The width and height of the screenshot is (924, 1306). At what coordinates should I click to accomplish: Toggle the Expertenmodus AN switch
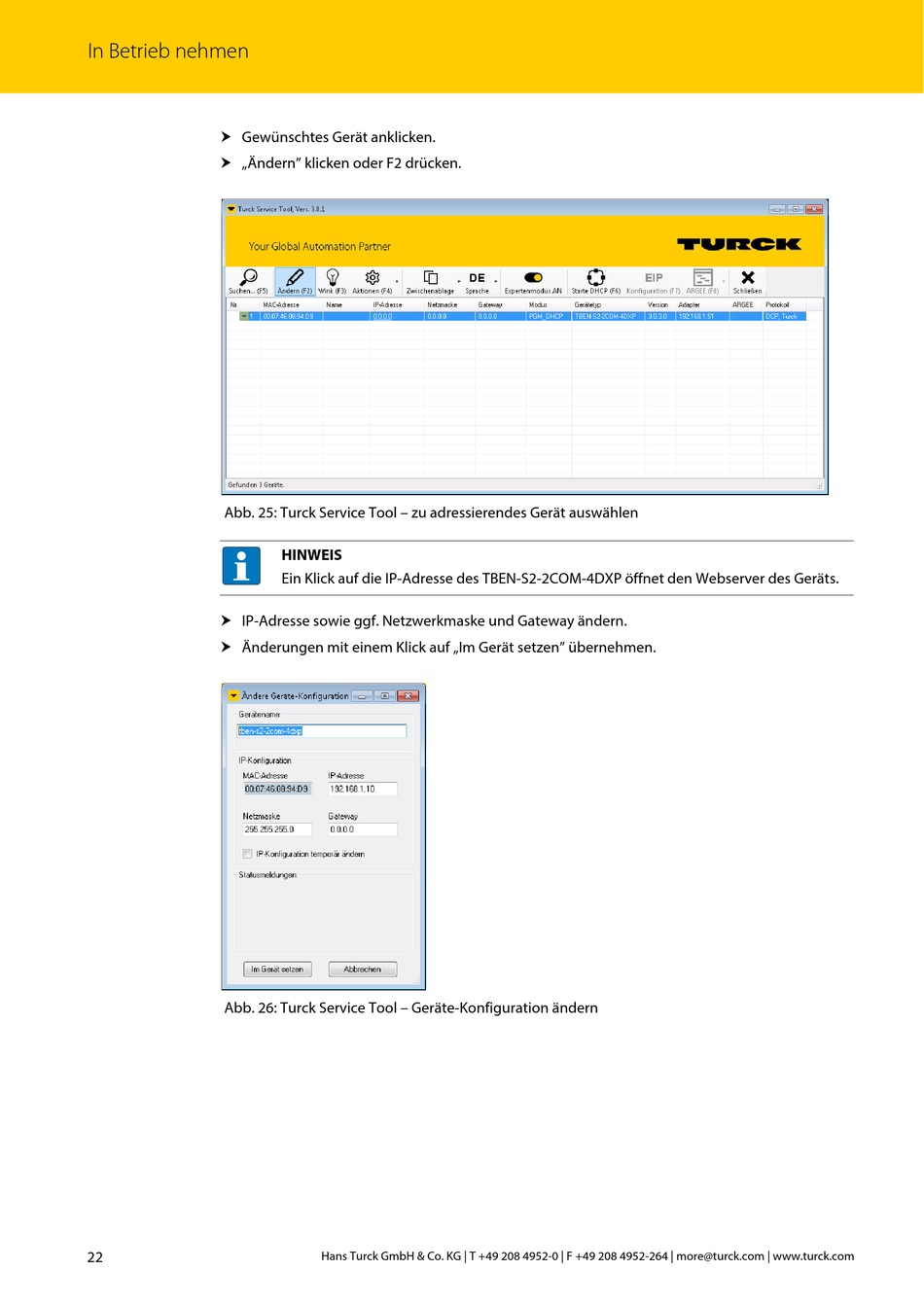533,278
